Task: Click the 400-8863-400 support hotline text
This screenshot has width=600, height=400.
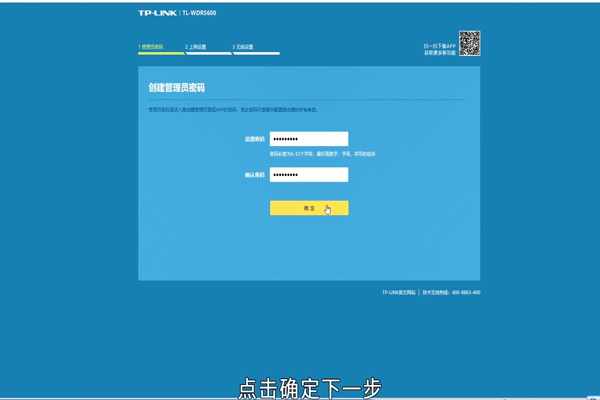Action: coord(466,292)
